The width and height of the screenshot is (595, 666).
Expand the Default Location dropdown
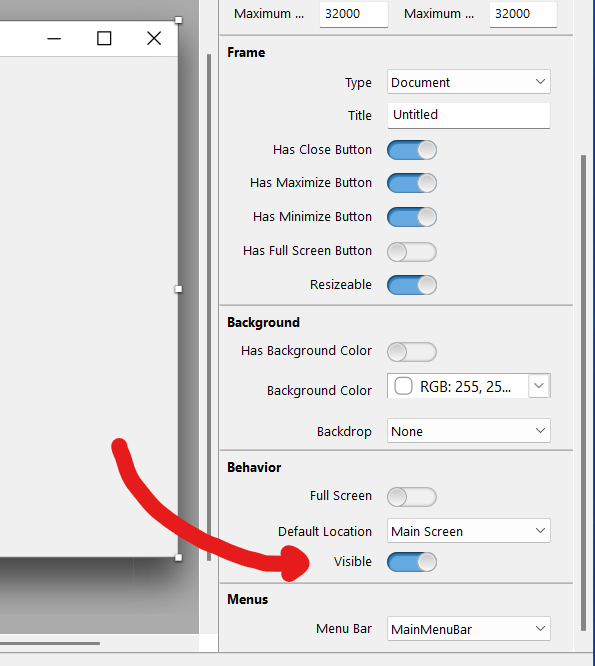tap(468, 531)
